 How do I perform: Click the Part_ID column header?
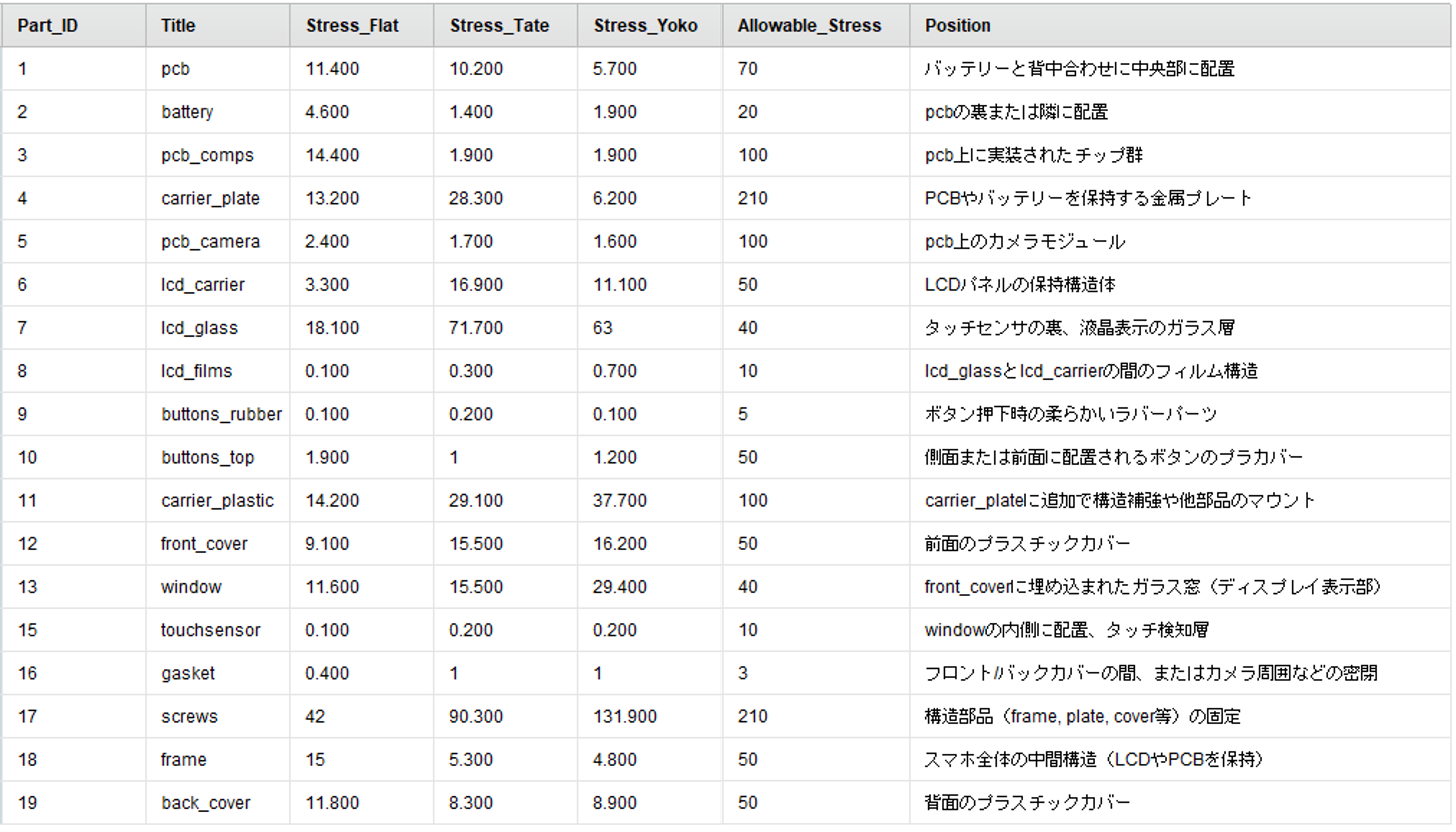click(x=74, y=25)
